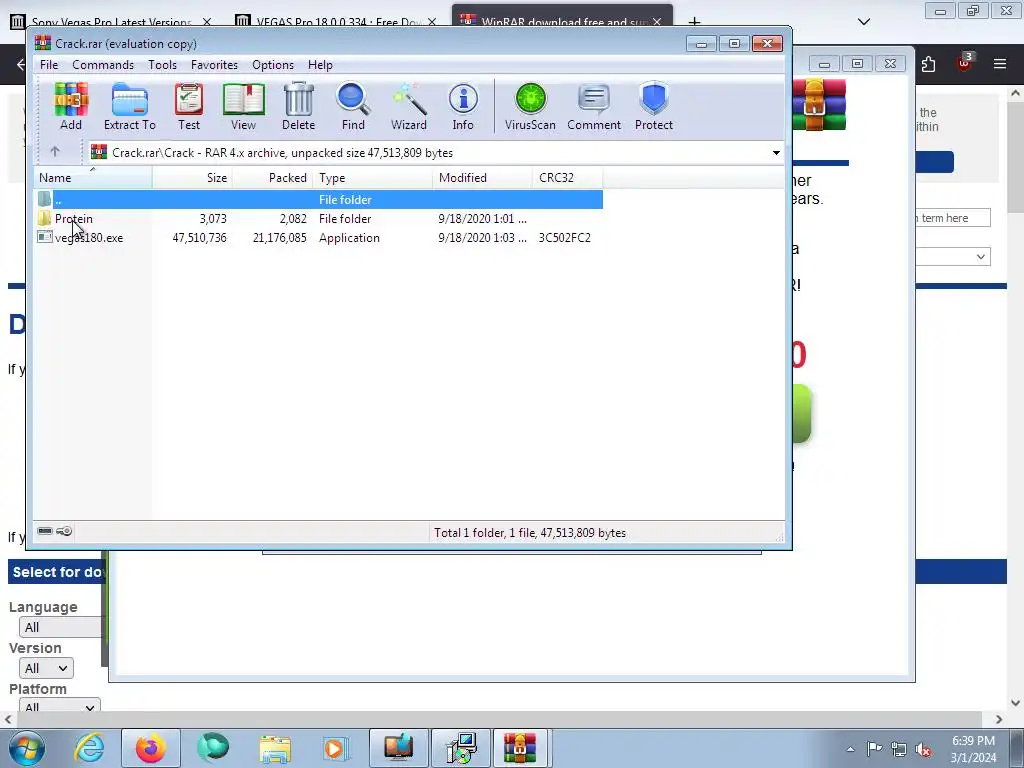Viewport: 1024px width, 768px height.
Task: Switch to Firefox on taskbar
Action: 150,748
